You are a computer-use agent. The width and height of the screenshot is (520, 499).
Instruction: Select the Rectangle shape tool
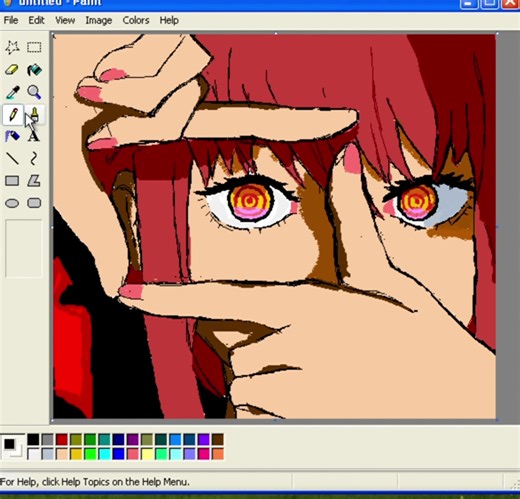(x=12, y=181)
